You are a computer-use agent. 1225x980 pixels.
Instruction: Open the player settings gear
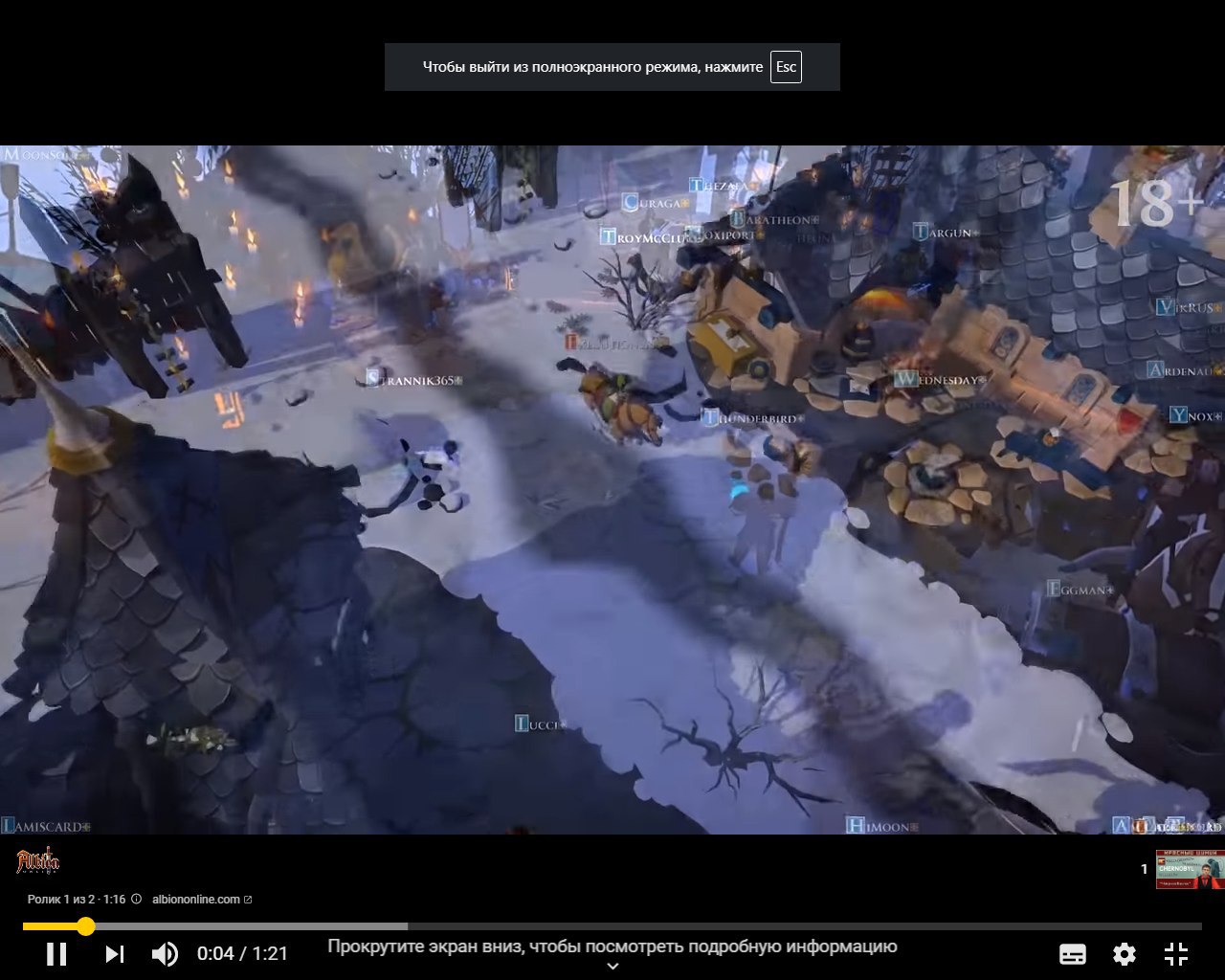(1125, 953)
